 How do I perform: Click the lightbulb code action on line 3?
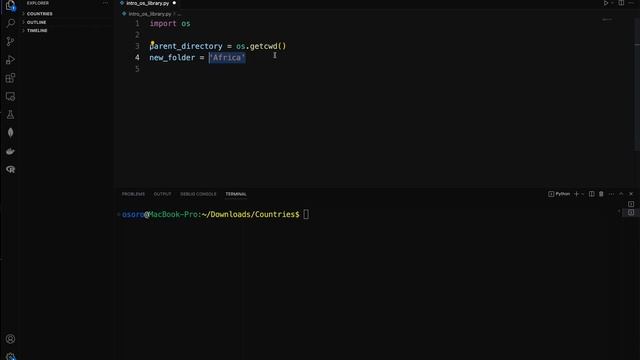(x=152, y=43)
